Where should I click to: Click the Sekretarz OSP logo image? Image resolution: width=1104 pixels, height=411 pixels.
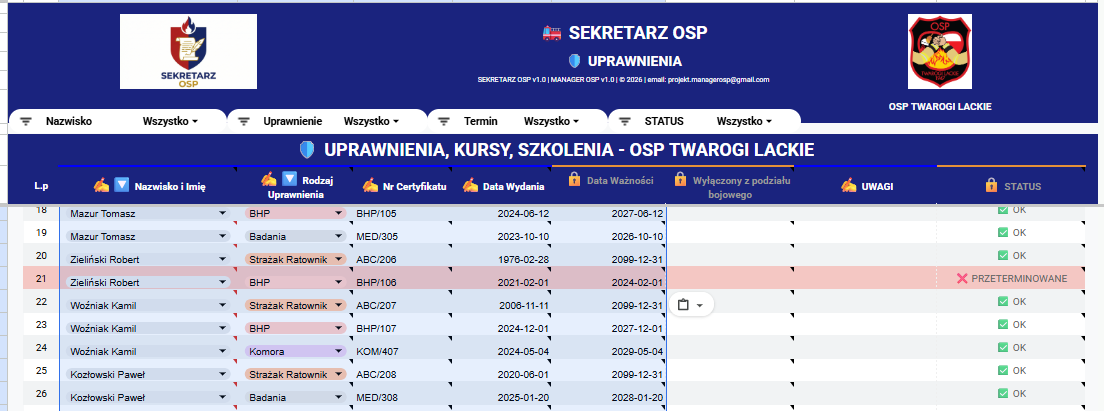188,51
